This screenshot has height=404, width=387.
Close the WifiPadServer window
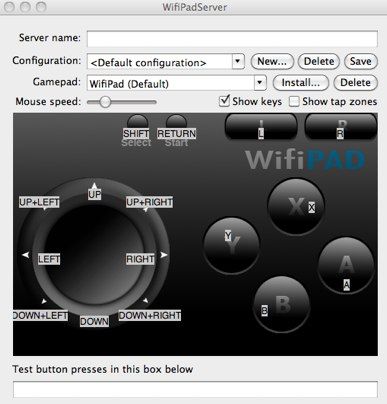[9, 7]
